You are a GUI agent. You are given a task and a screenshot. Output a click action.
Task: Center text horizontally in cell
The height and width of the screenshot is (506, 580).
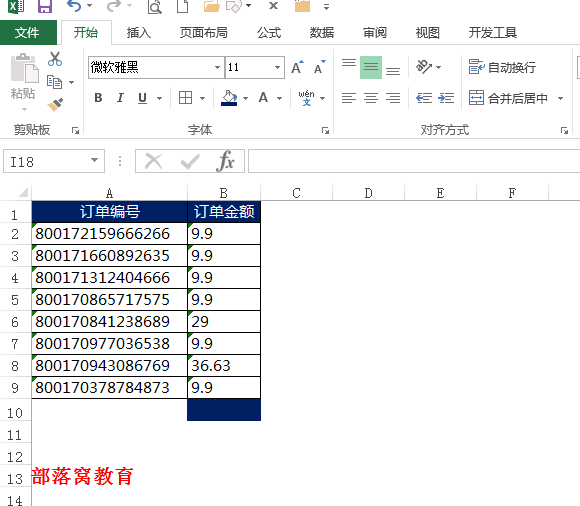[371, 98]
